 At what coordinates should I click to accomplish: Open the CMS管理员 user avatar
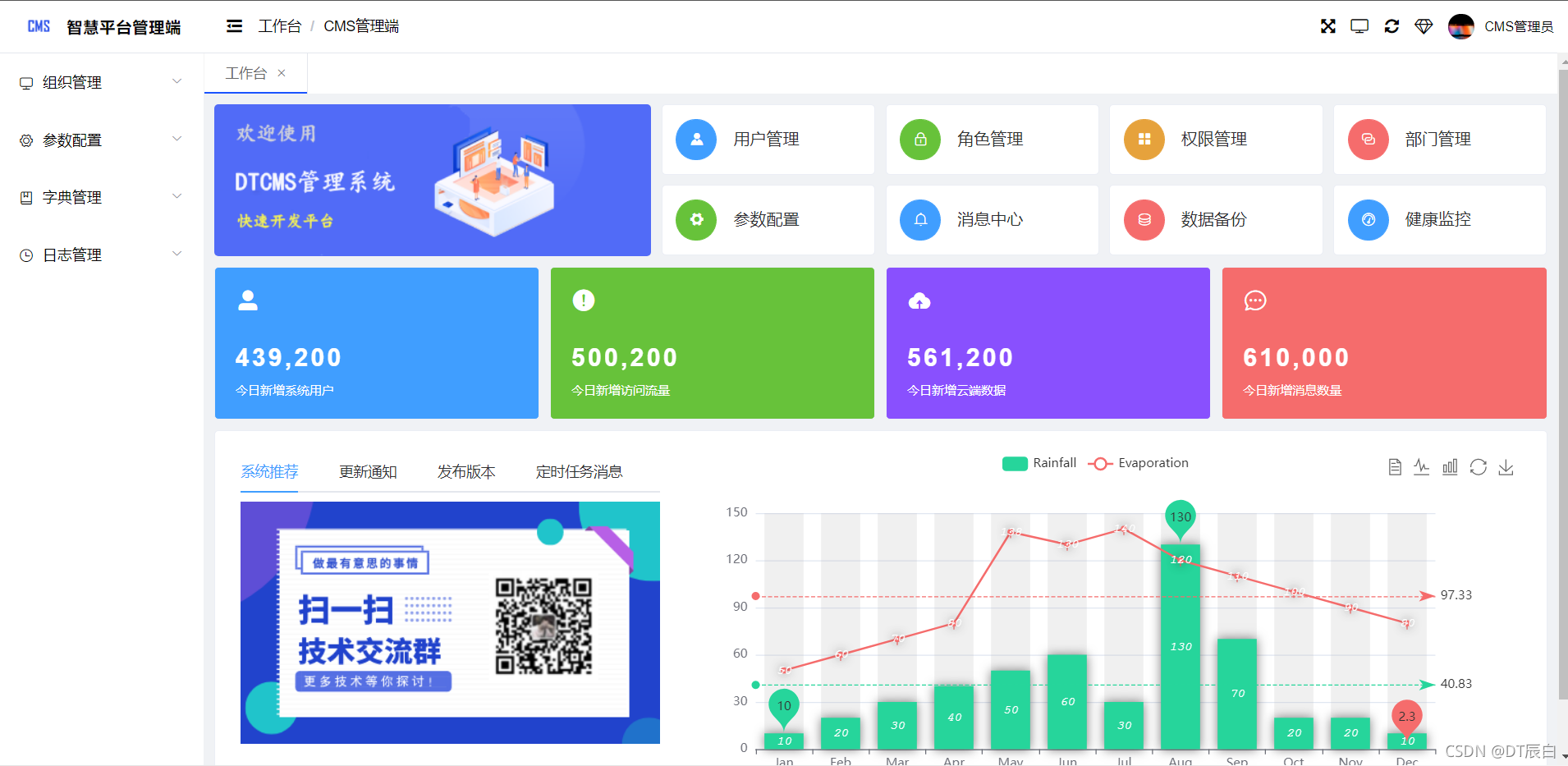[1461, 26]
